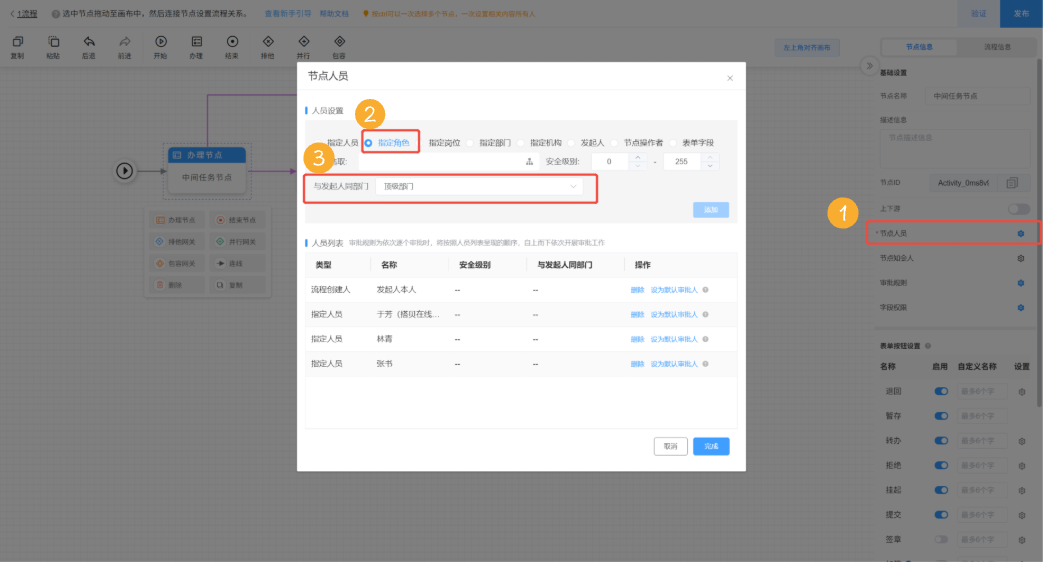Viewport: 1043px width, 562px height.
Task: Add 排他网关 from node context palette
Action: coord(176,242)
